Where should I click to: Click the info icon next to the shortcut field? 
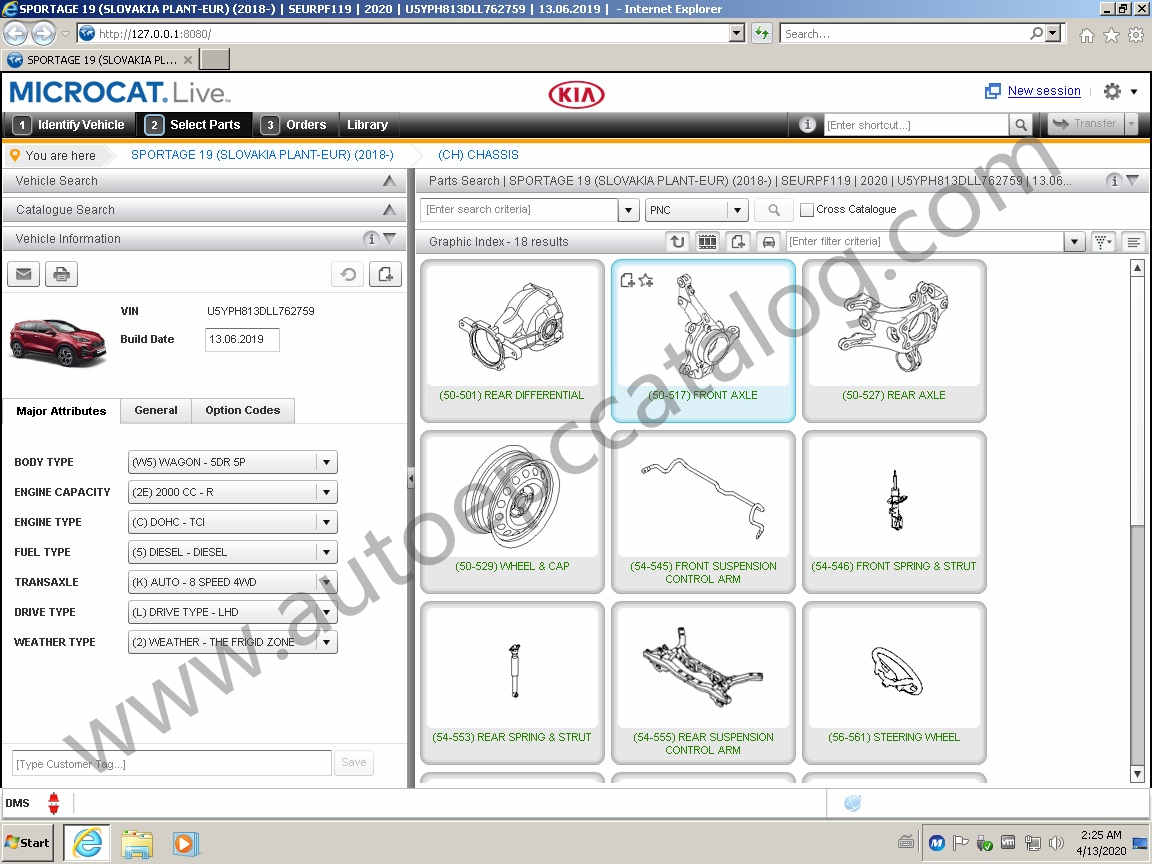tap(807, 125)
